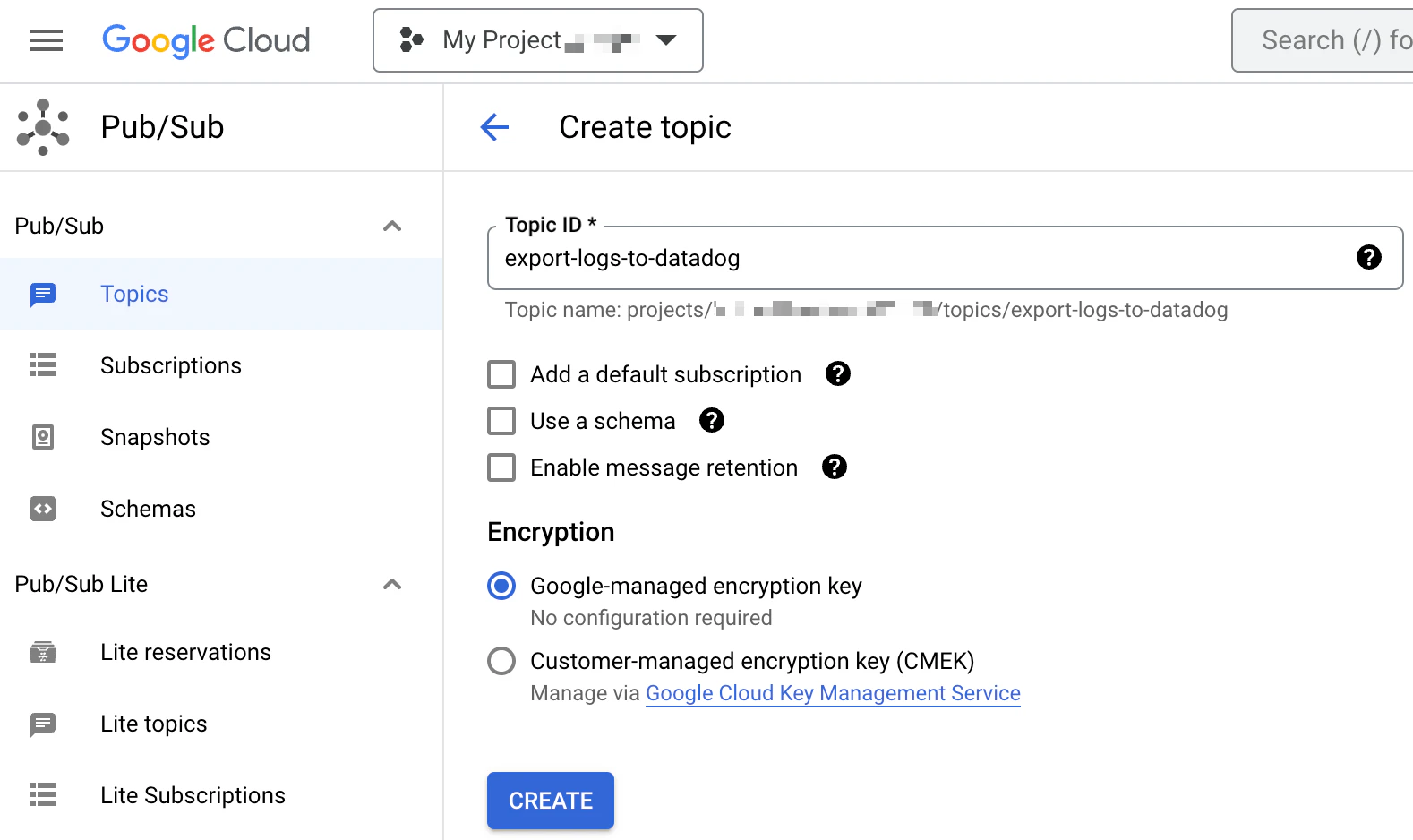Click the Lite topics icon
1413x840 pixels.
tap(43, 724)
